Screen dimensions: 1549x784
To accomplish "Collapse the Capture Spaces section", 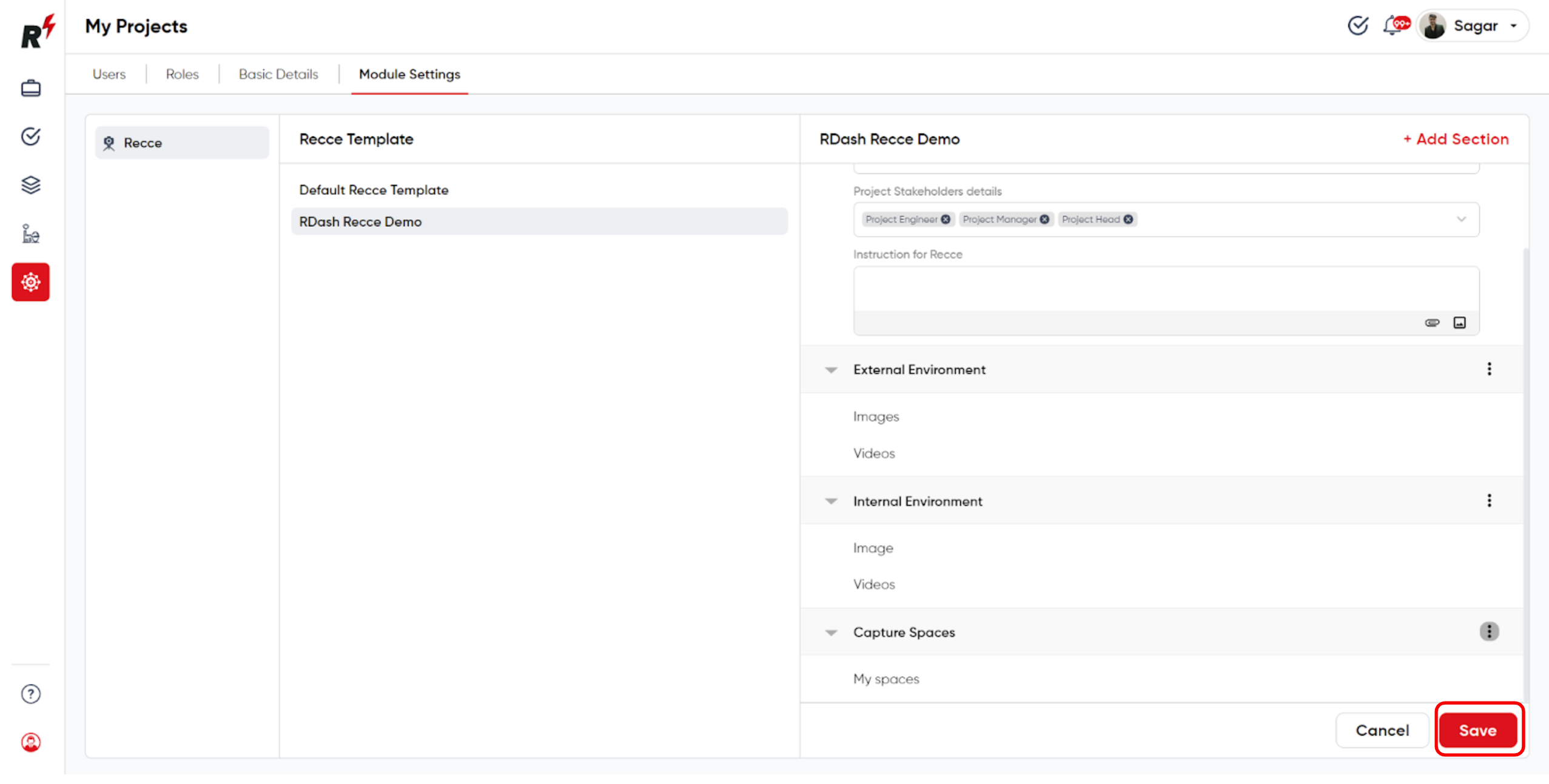I will pos(831,633).
